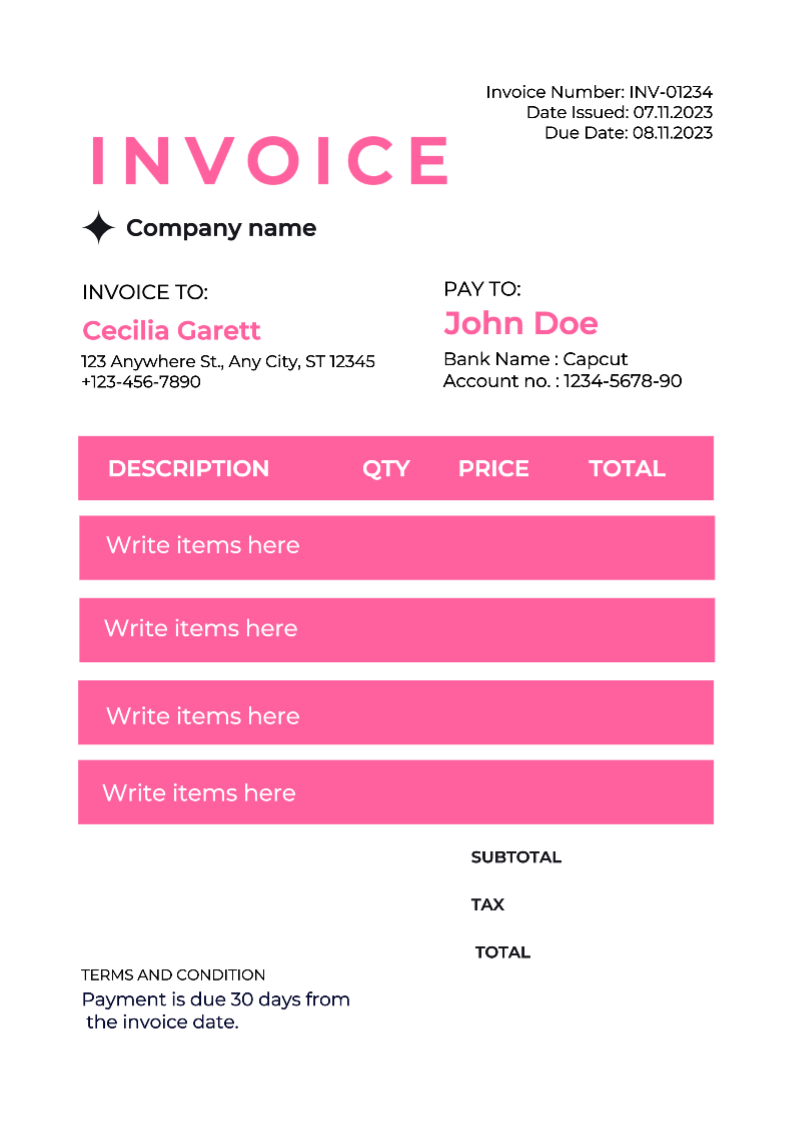Click the John Doe payee name
This screenshot has width=793, height=1122.
520,323
